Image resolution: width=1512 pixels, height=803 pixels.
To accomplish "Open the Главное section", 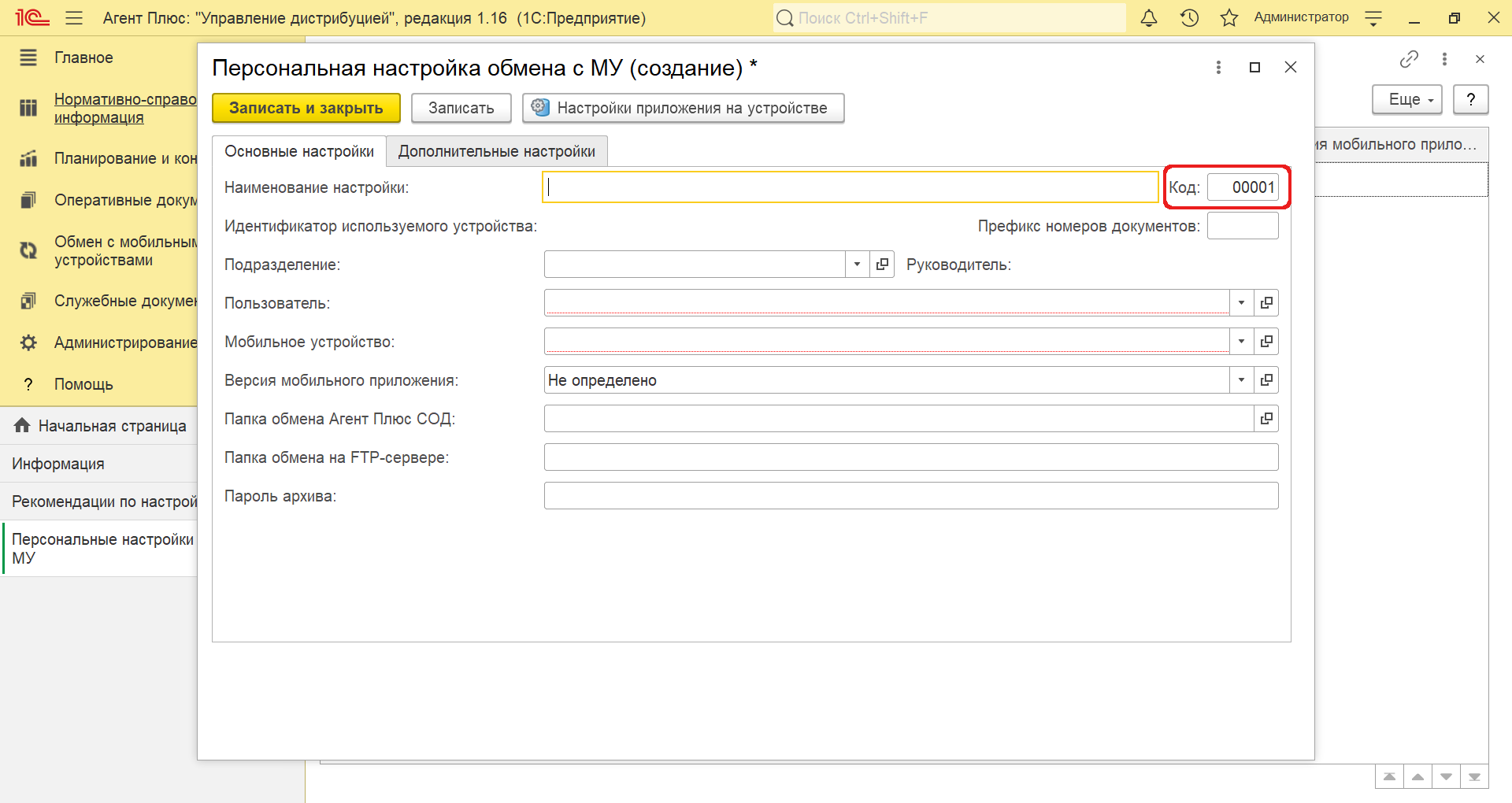I will (x=83, y=57).
